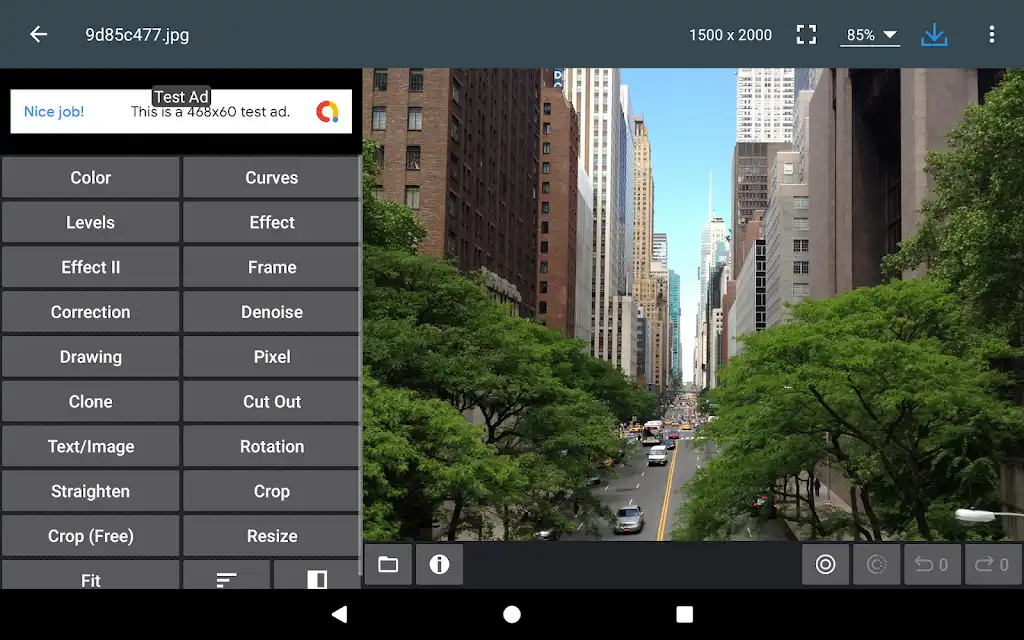Select the Text/Image tool
This screenshot has height=640, width=1024.
click(90, 447)
